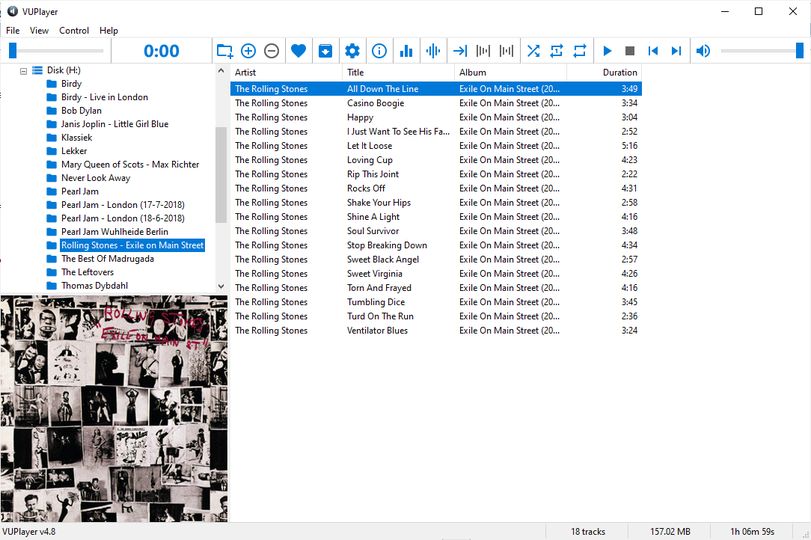Select The Best Of Madrugada folder
The image size is (811, 540).
108,259
